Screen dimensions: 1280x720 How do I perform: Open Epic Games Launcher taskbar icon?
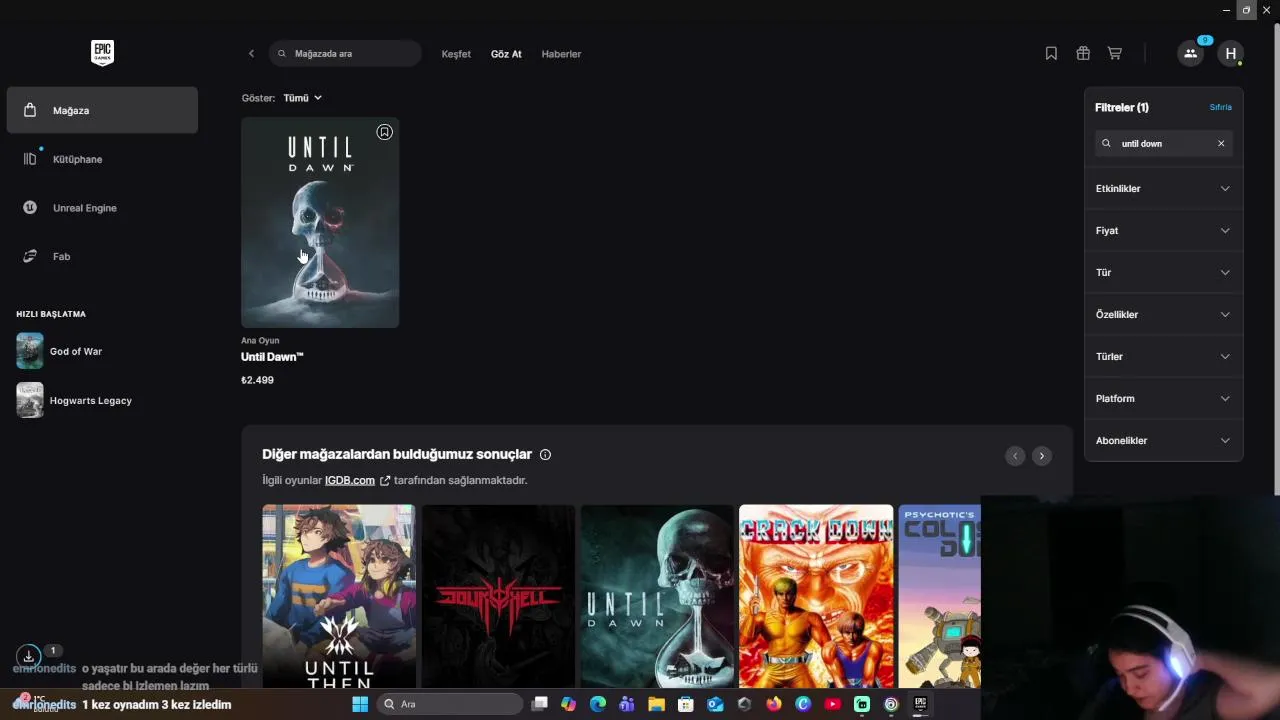[x=921, y=704]
